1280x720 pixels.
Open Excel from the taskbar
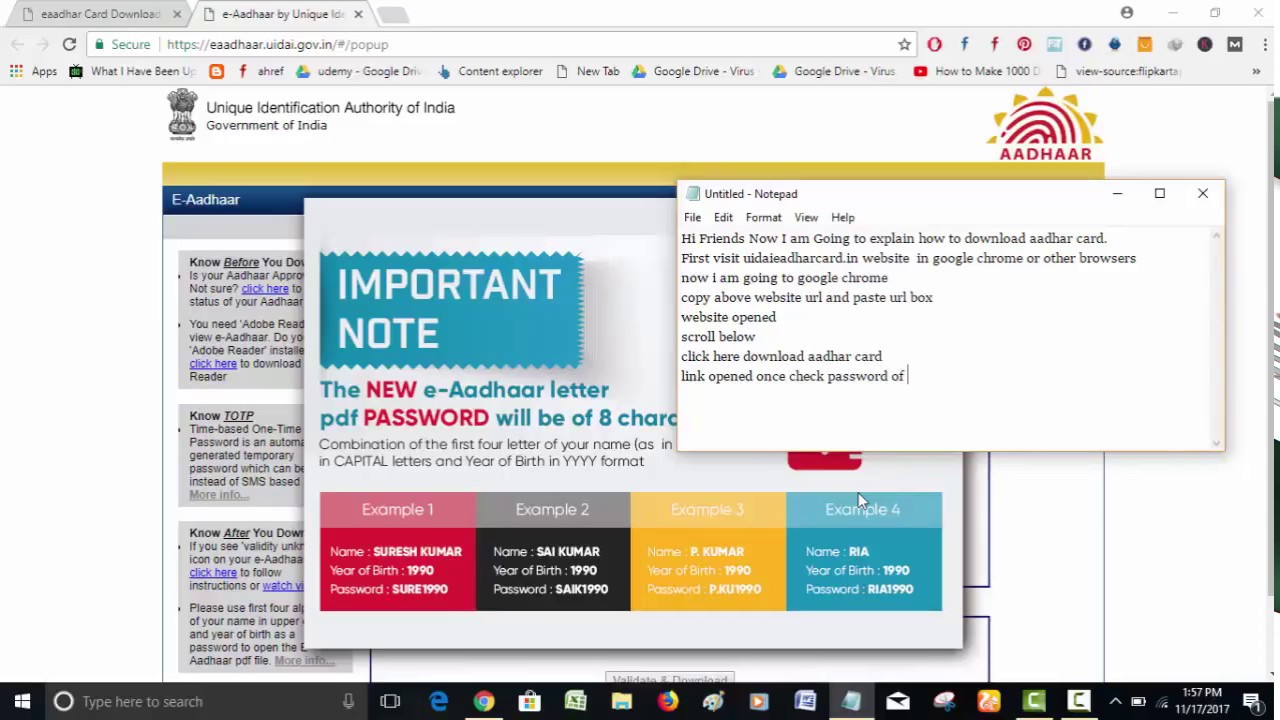point(575,701)
